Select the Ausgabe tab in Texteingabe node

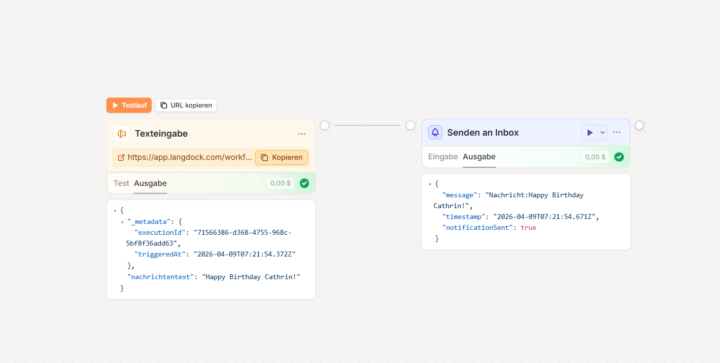click(x=150, y=183)
